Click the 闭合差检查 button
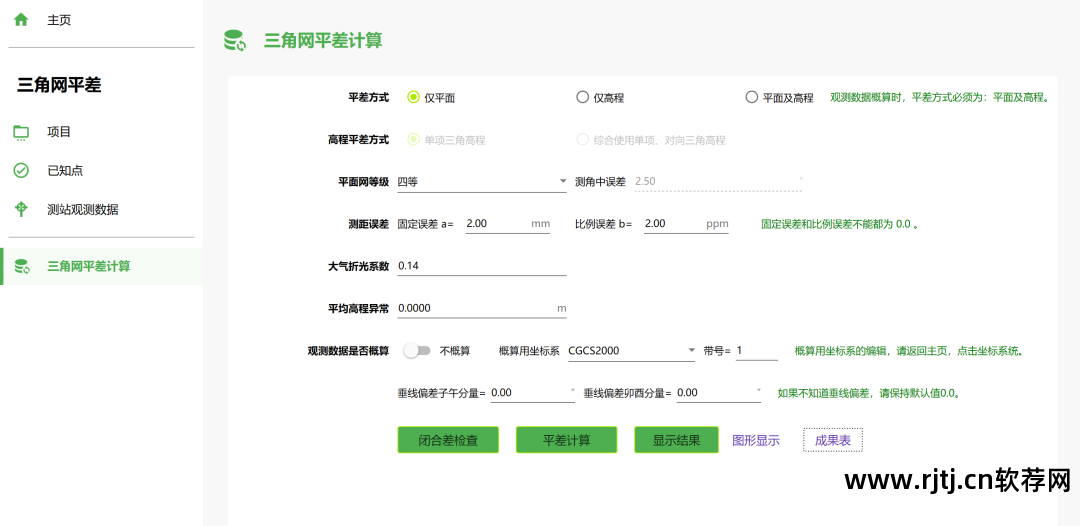The image size is (1080, 526). tap(448, 440)
